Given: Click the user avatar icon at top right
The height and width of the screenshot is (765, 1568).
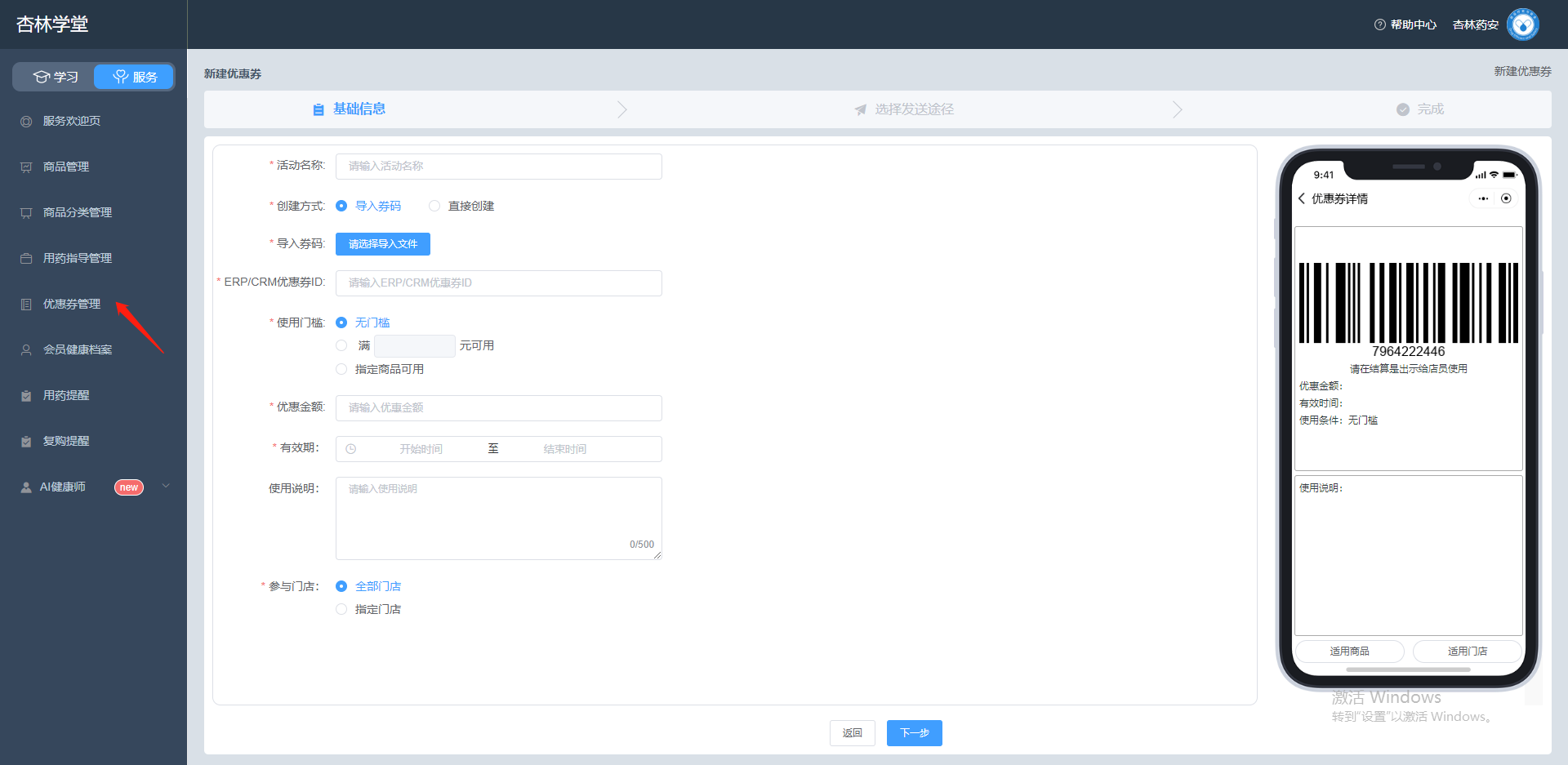Looking at the screenshot, I should coord(1522,24).
